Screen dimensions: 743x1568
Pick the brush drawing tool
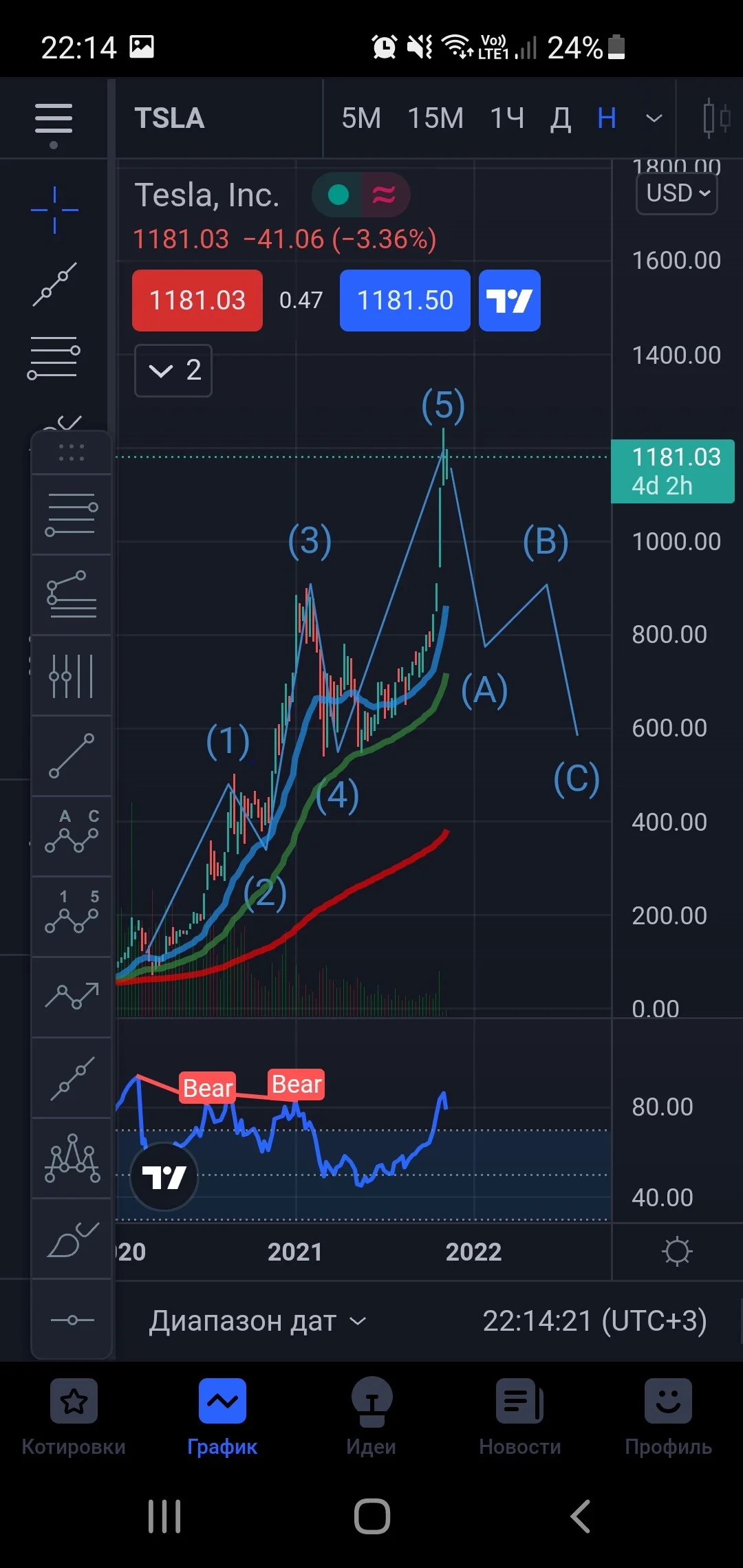72,1239
